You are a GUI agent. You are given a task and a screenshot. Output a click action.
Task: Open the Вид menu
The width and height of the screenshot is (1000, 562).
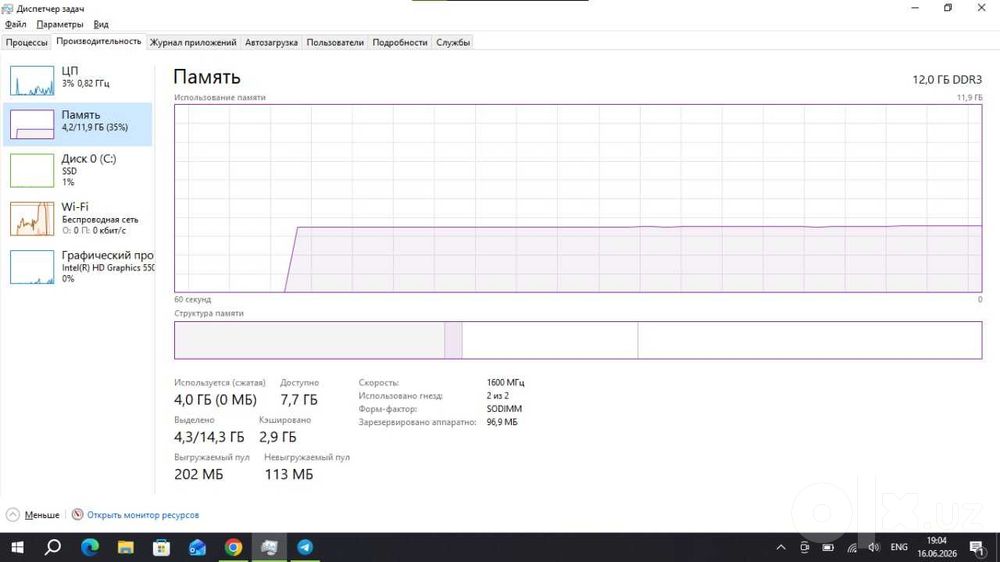pos(101,24)
